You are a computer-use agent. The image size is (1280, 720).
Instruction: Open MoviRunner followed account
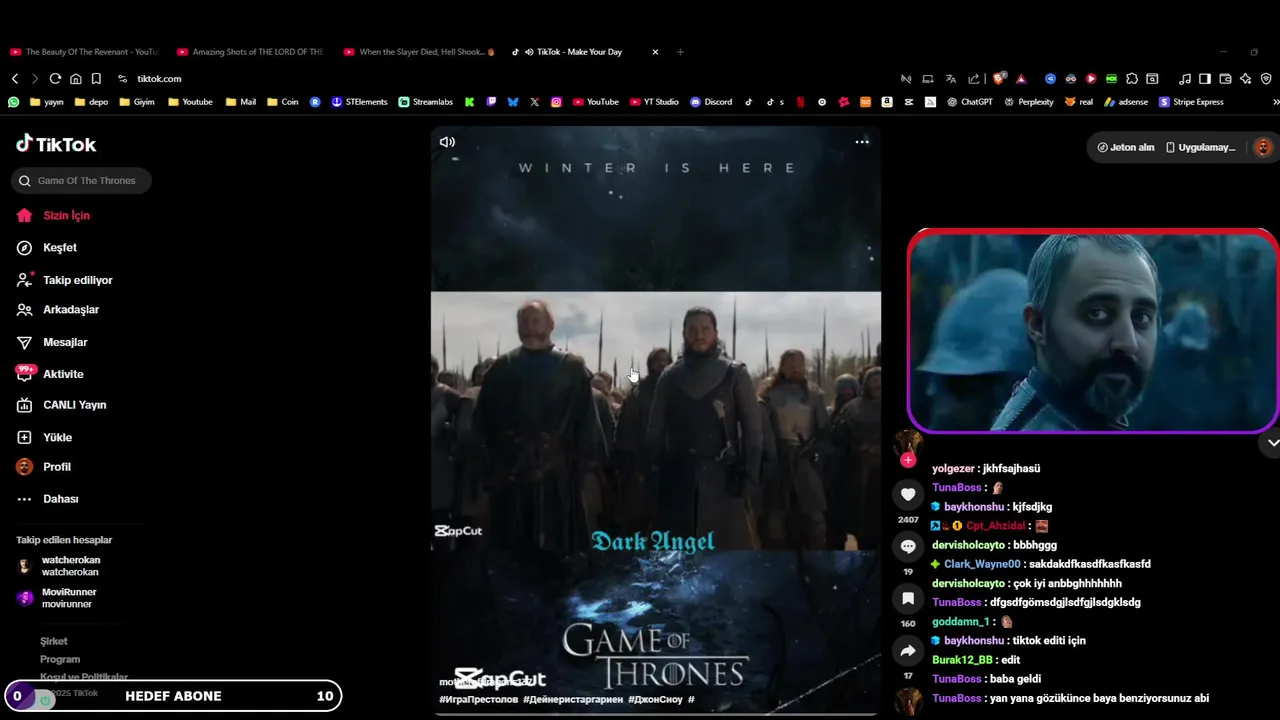(58, 598)
